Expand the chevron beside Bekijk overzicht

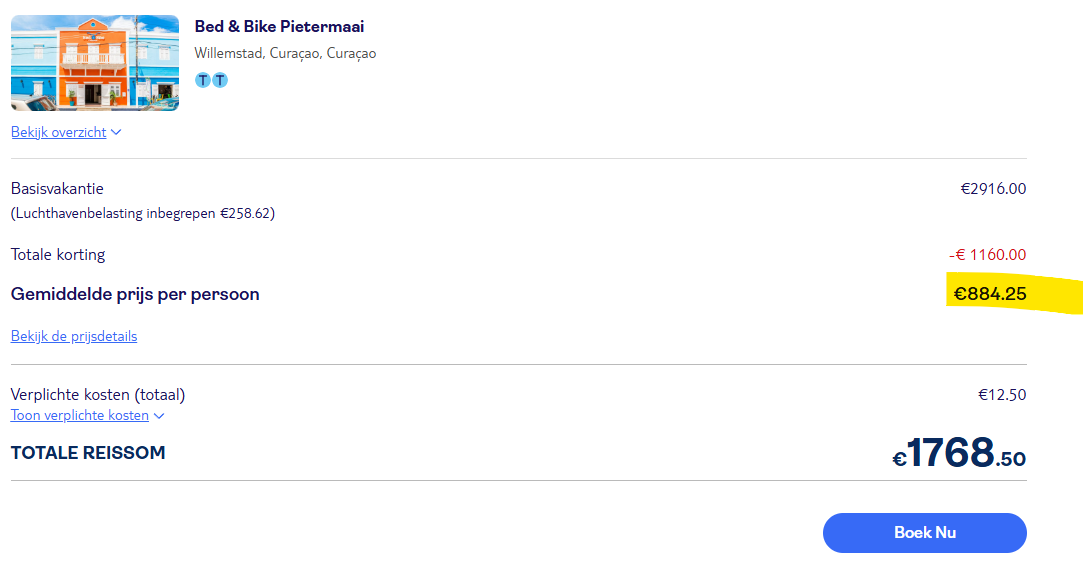tap(116, 132)
